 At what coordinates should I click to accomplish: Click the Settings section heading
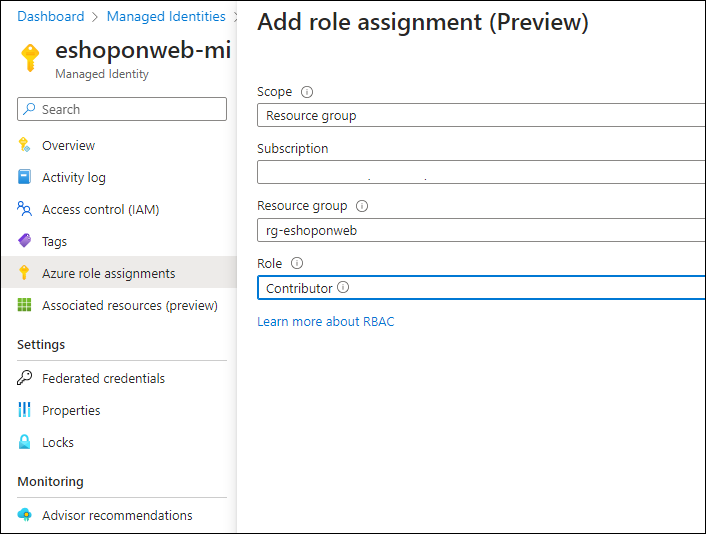click(x=41, y=344)
